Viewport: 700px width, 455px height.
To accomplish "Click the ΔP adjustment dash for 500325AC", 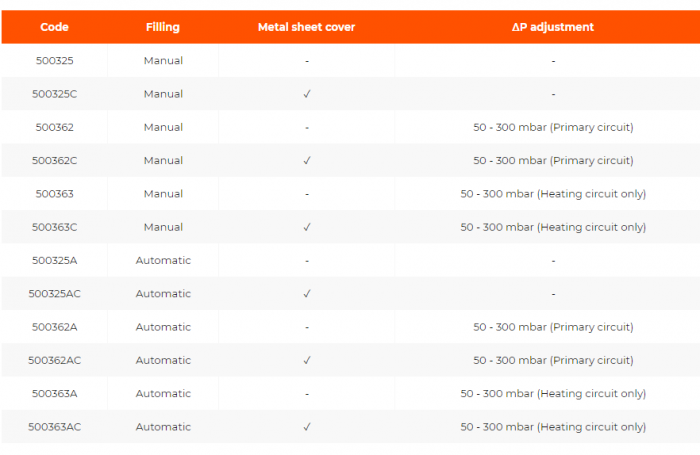I will pos(553,294).
